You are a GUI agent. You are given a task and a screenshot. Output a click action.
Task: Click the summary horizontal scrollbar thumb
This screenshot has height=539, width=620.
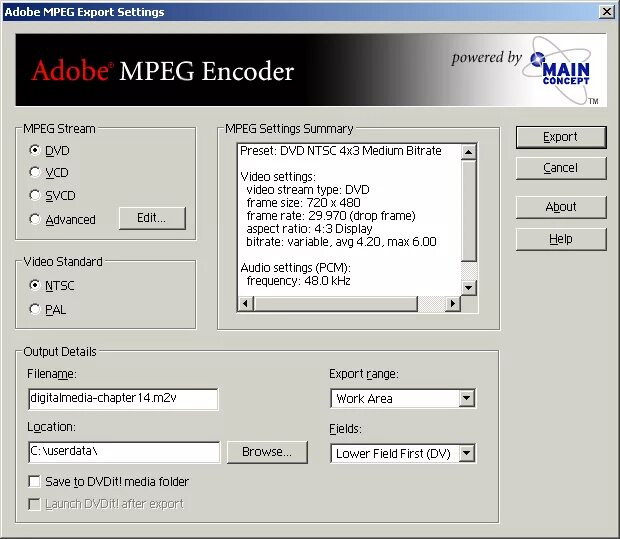click(336, 304)
